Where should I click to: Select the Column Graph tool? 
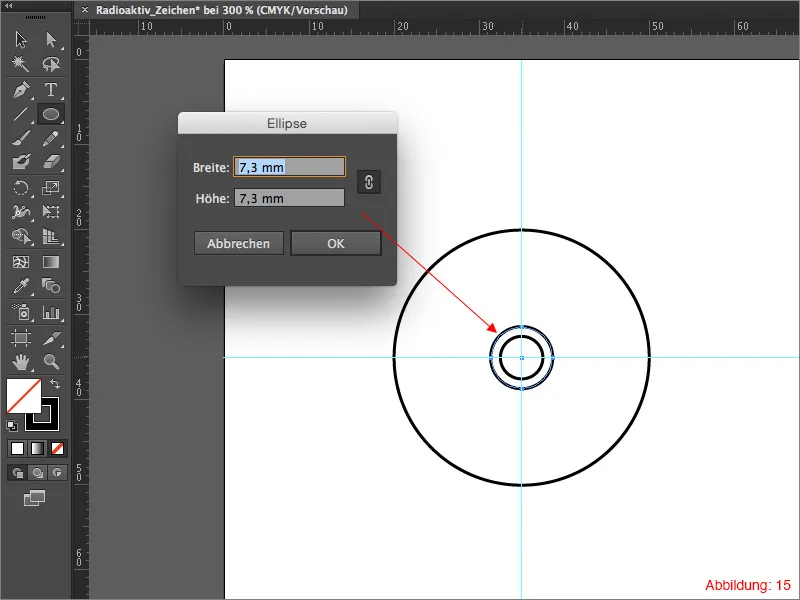click(51, 312)
